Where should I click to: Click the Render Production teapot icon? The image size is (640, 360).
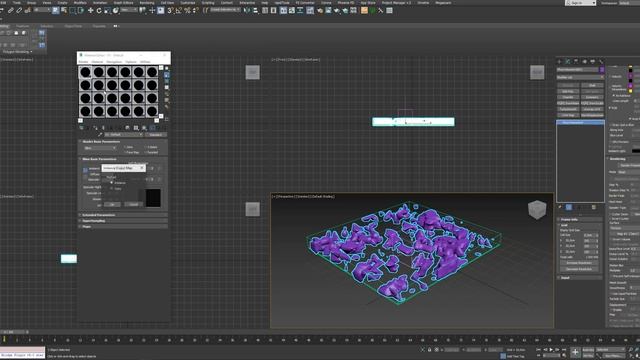tap(337, 10)
